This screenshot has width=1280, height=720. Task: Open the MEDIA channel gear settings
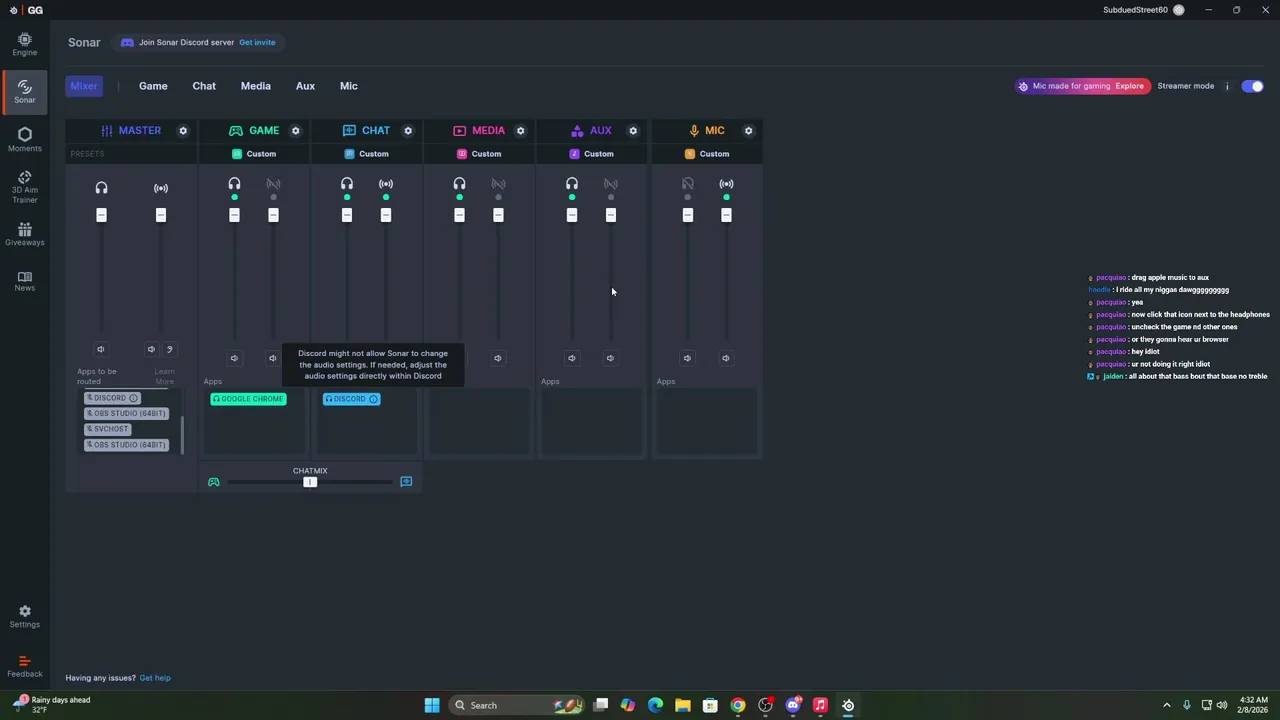(520, 131)
